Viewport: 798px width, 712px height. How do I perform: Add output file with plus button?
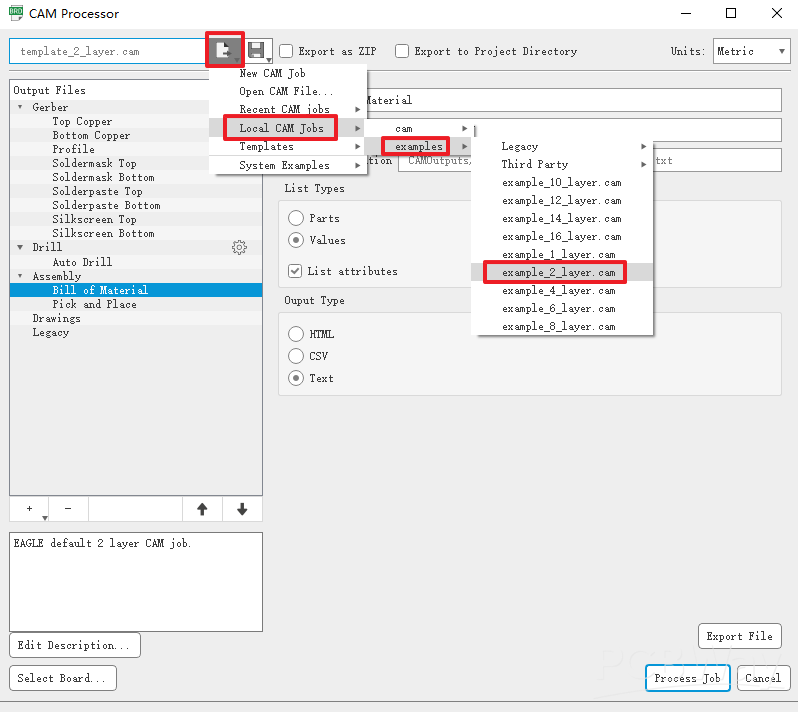click(x=29, y=509)
